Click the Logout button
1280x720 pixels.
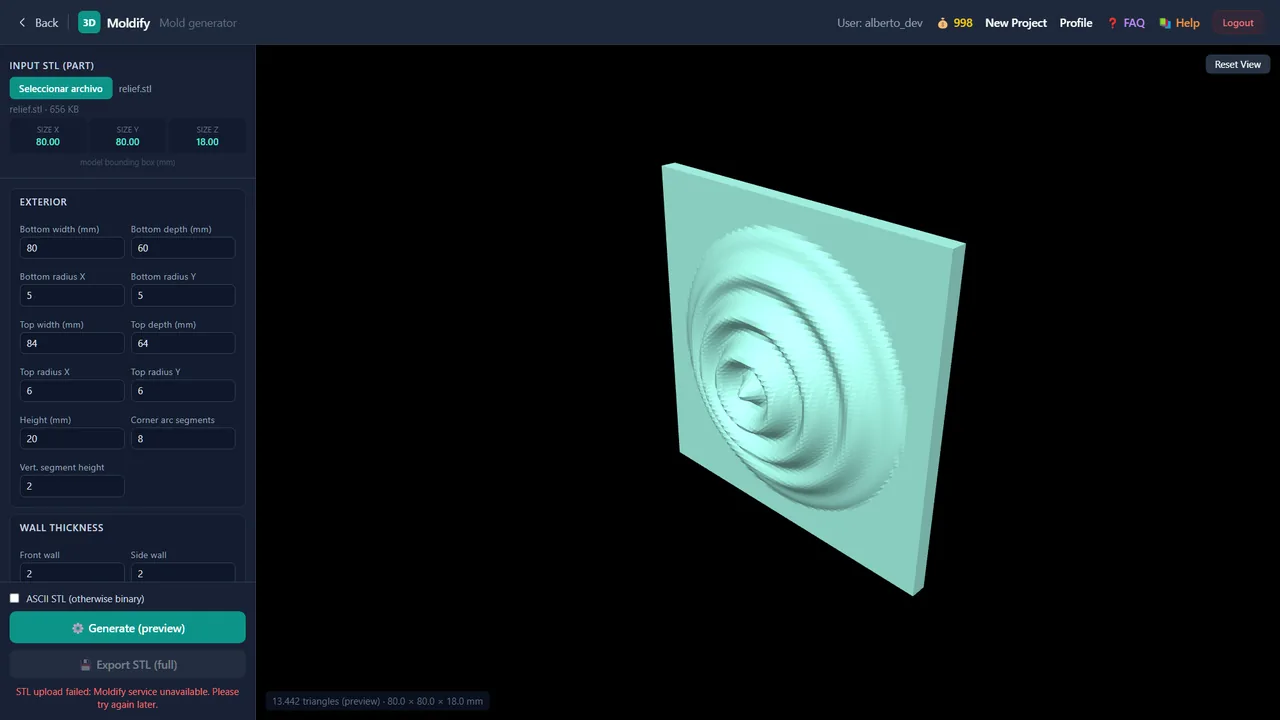point(1238,23)
